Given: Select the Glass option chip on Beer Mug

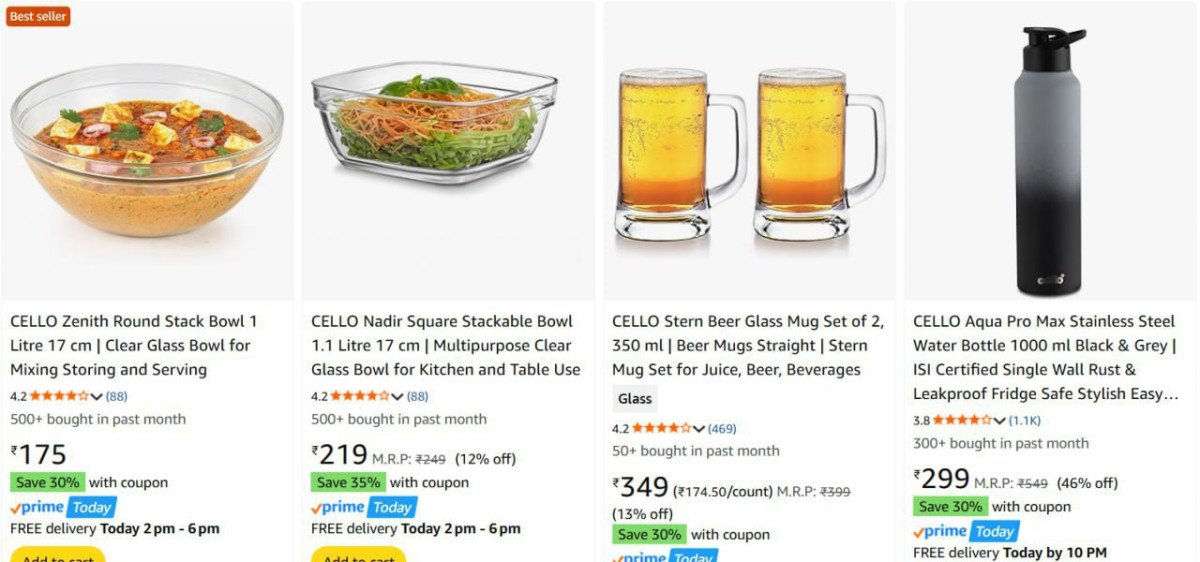Looking at the screenshot, I should point(635,399).
